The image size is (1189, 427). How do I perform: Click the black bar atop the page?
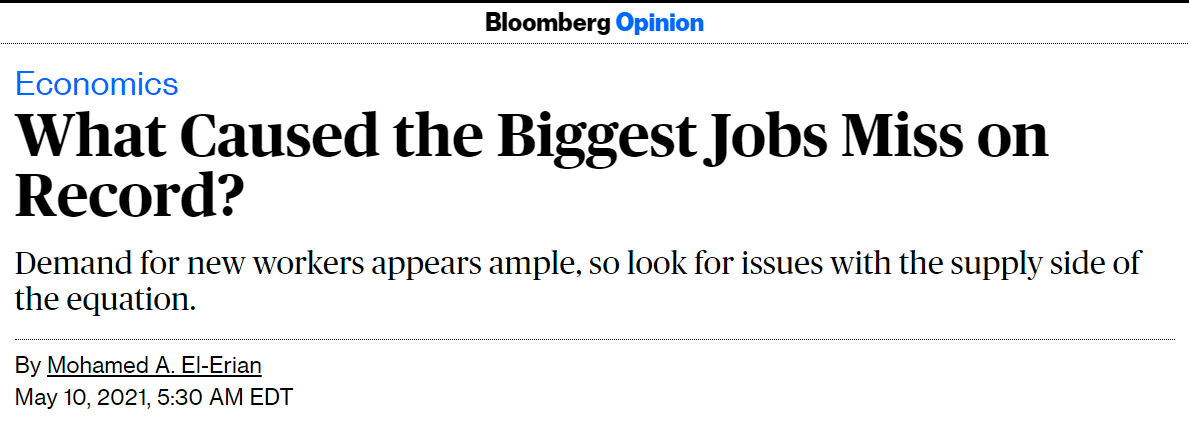pyautogui.click(x=594, y=2)
